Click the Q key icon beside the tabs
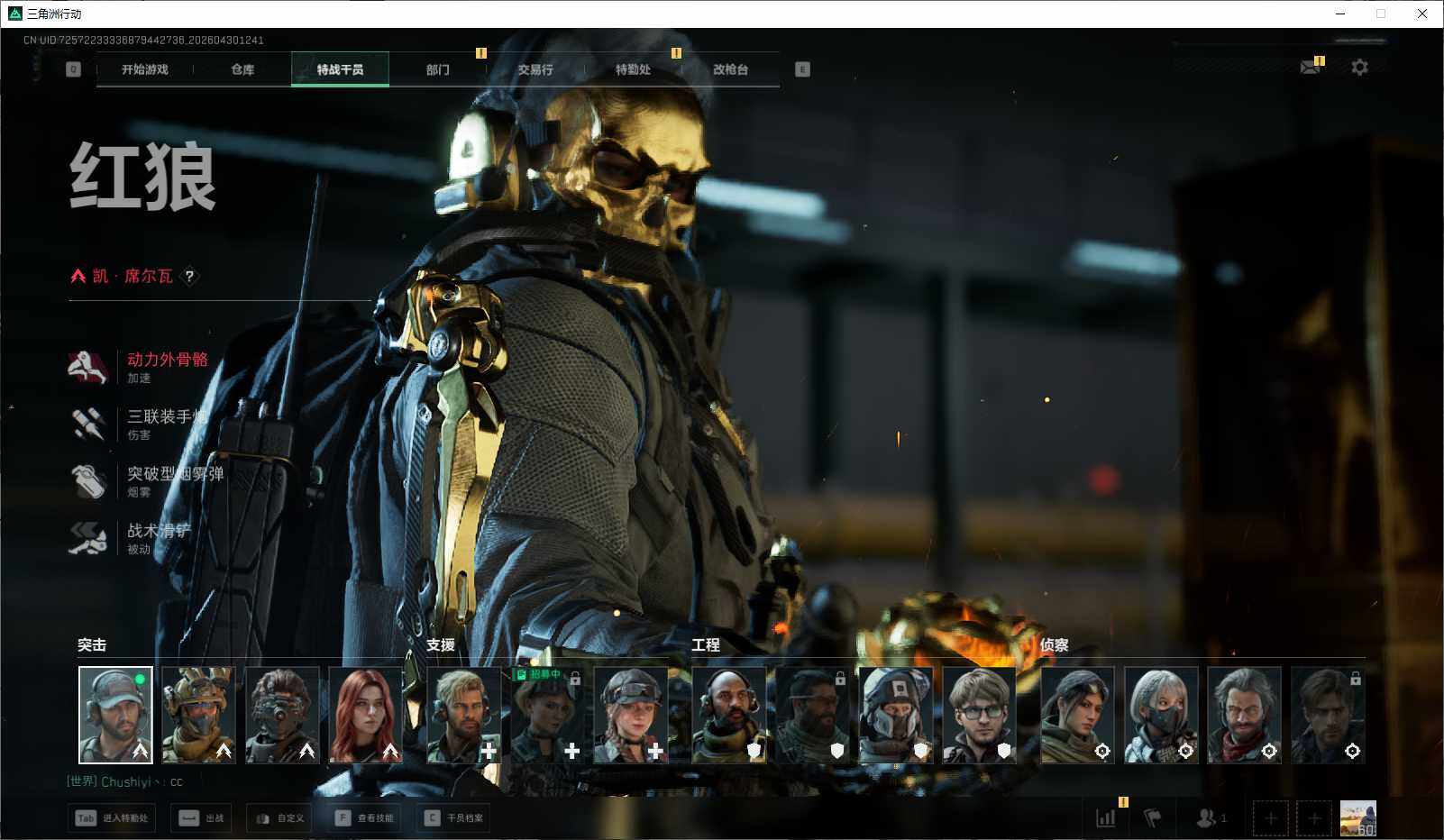 tap(73, 69)
